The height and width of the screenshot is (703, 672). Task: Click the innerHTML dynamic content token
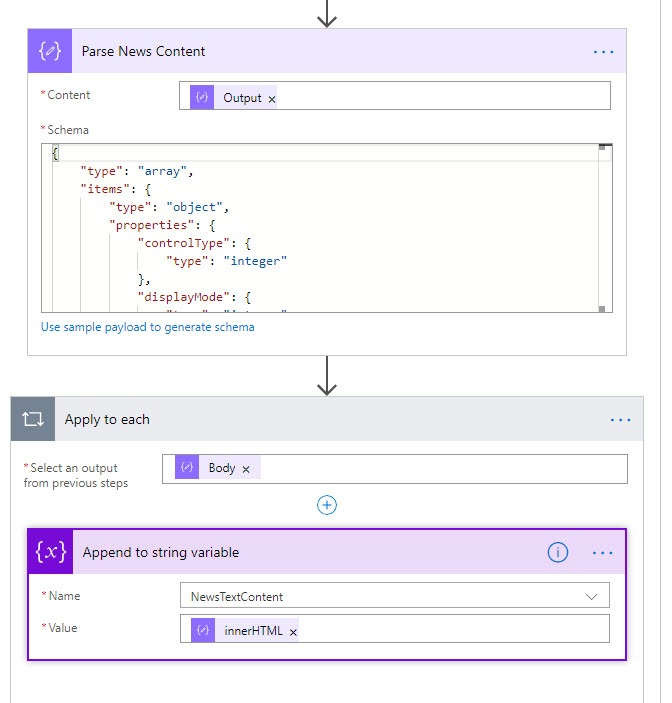tap(252, 631)
